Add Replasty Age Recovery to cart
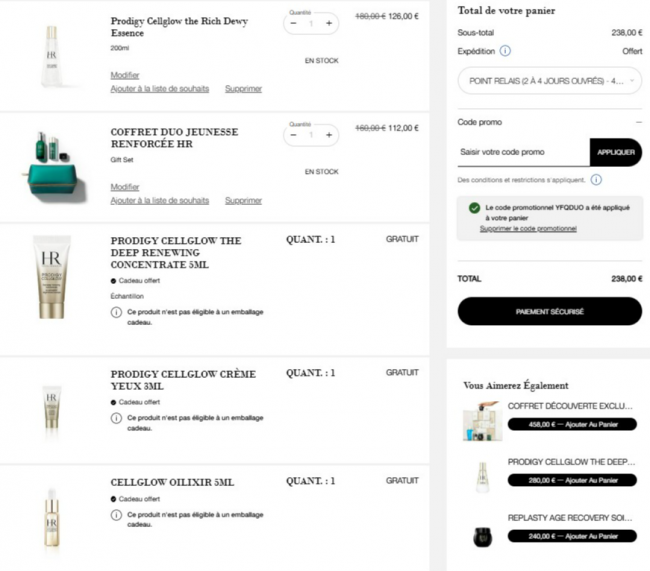 571,535
